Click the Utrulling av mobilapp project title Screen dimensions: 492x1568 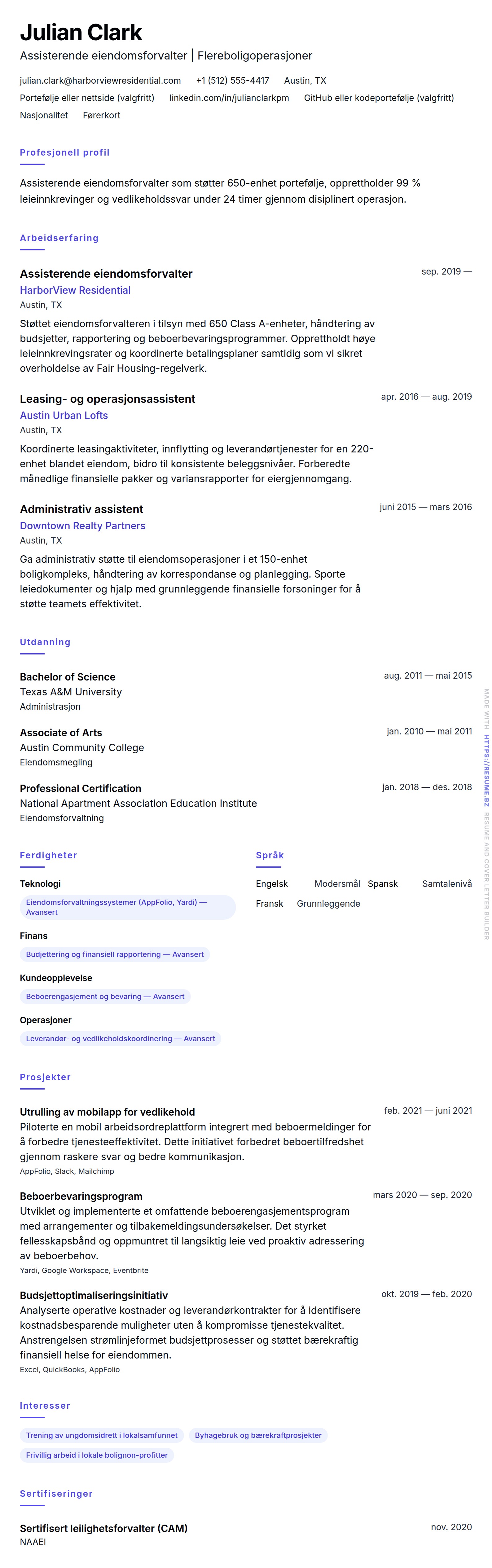[107, 1112]
